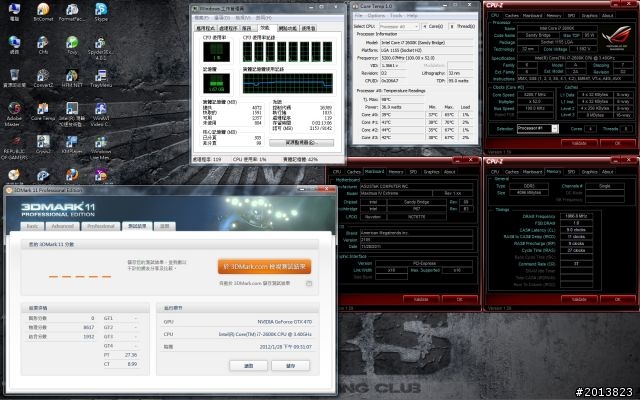The height and width of the screenshot is (400, 640).
Task: Open the BitComet desktop shortcut
Action: pos(43,12)
